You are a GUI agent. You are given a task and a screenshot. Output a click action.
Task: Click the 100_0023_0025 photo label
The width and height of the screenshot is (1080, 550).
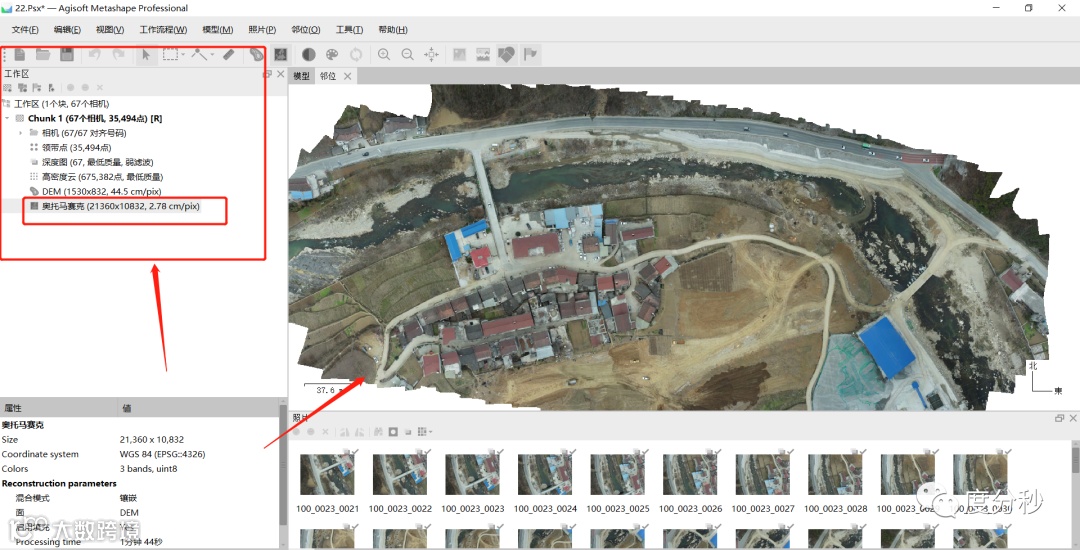point(618,509)
